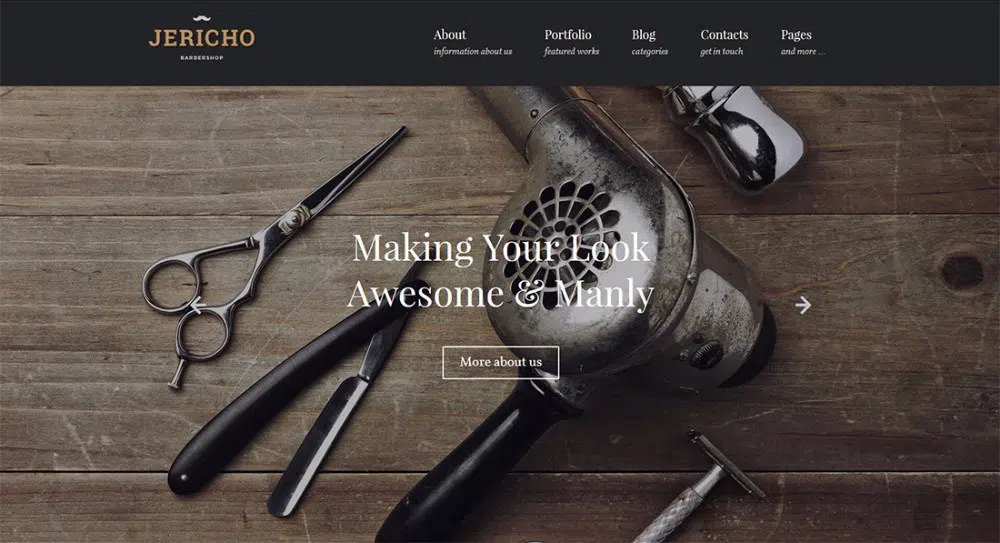Expand the Pages menu item

coord(796,34)
